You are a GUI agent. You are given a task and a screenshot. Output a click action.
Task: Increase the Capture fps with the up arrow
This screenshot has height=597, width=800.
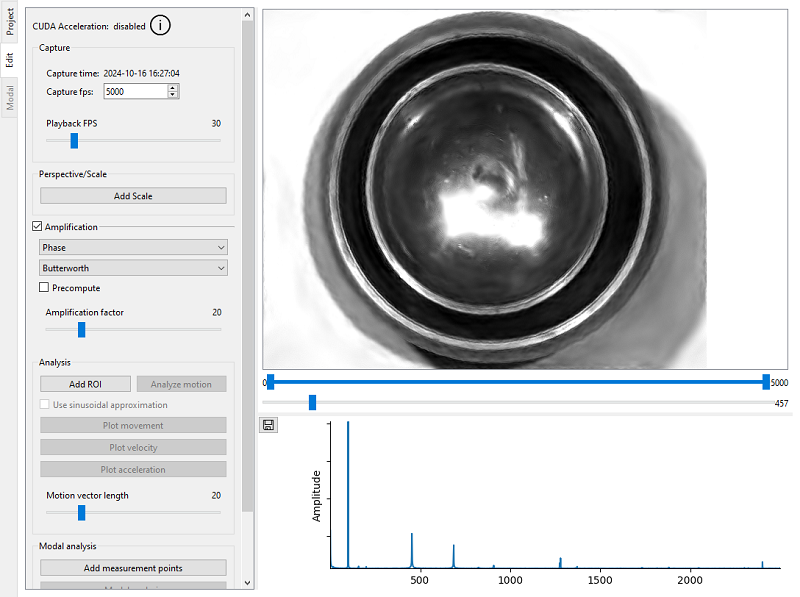[173, 88]
